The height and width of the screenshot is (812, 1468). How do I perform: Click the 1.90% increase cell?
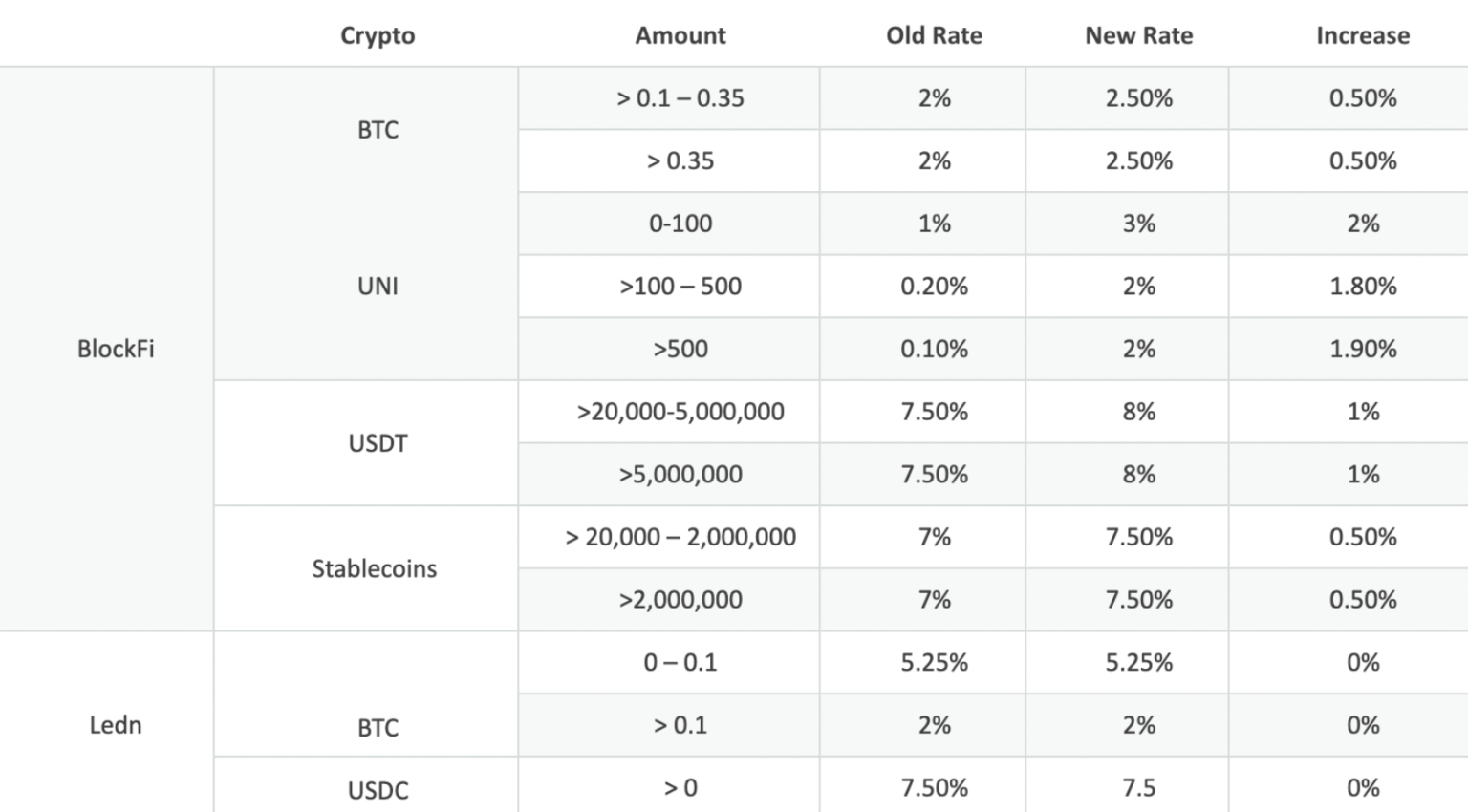point(1362,349)
